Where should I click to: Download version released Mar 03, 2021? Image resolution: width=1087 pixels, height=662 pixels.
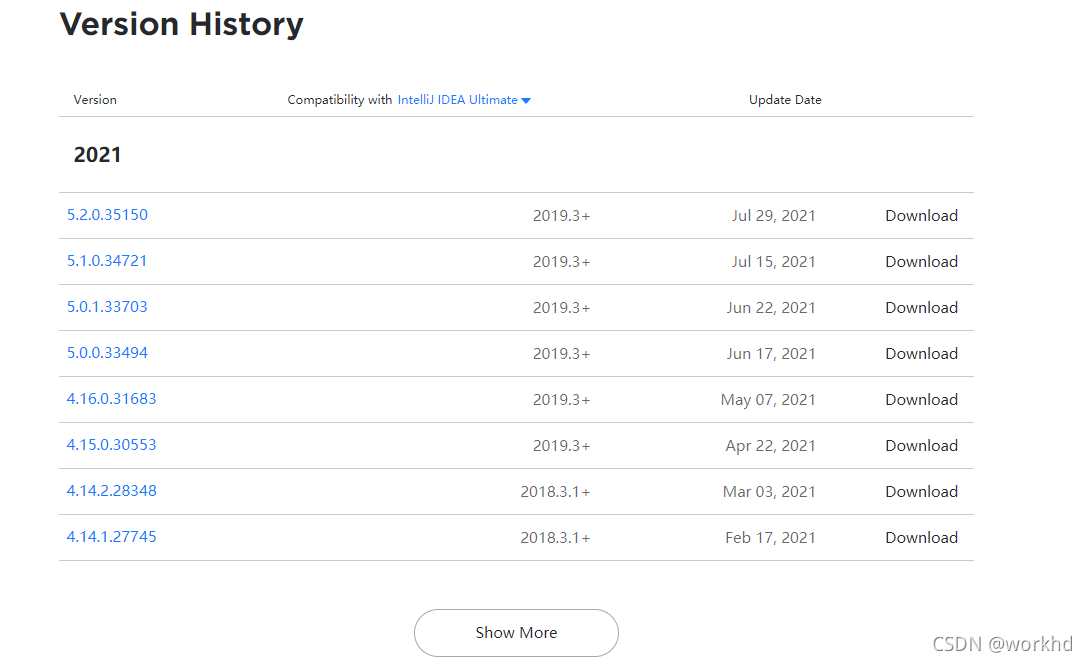click(921, 491)
